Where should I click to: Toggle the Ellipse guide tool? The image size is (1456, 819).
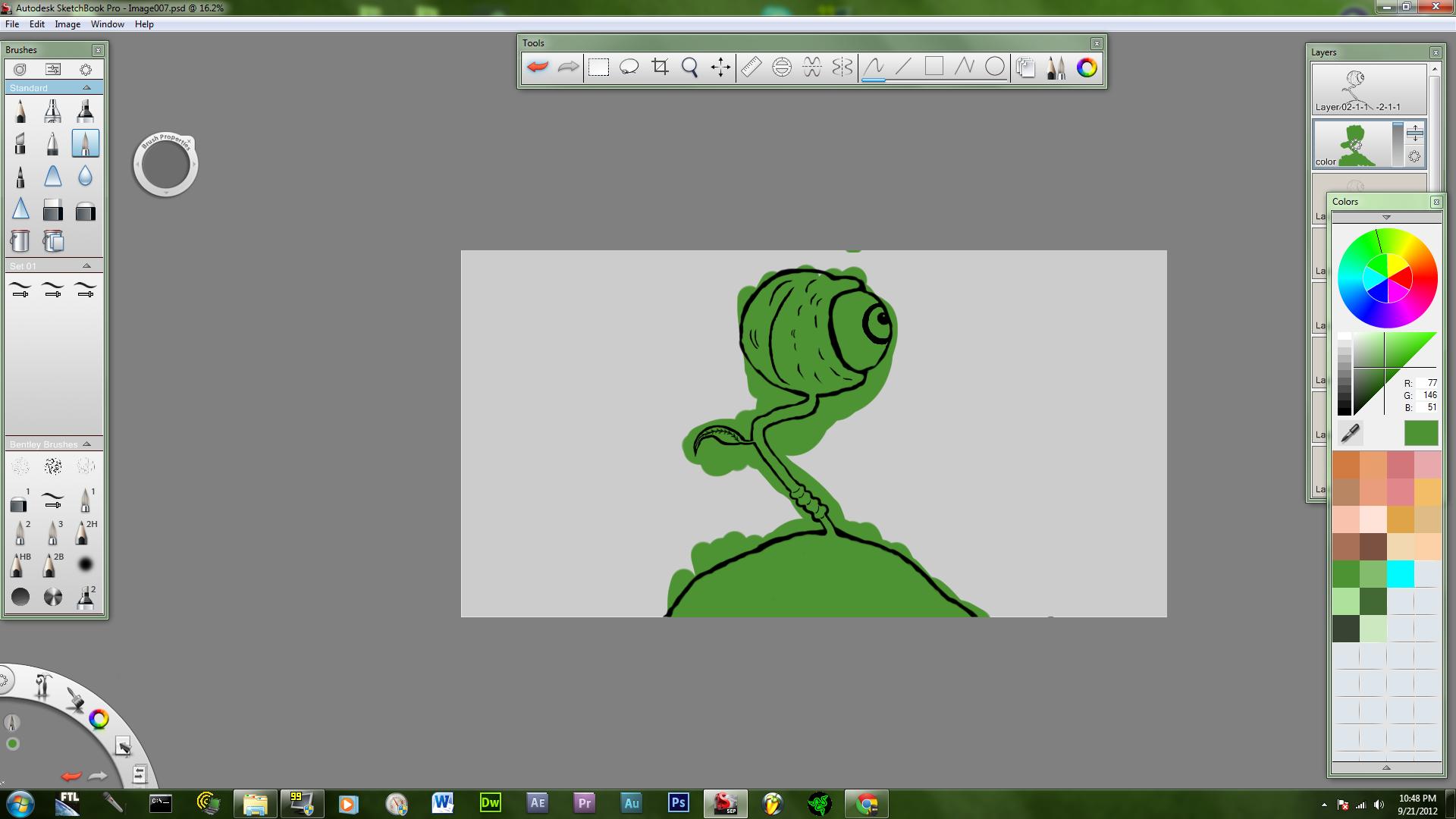point(782,67)
